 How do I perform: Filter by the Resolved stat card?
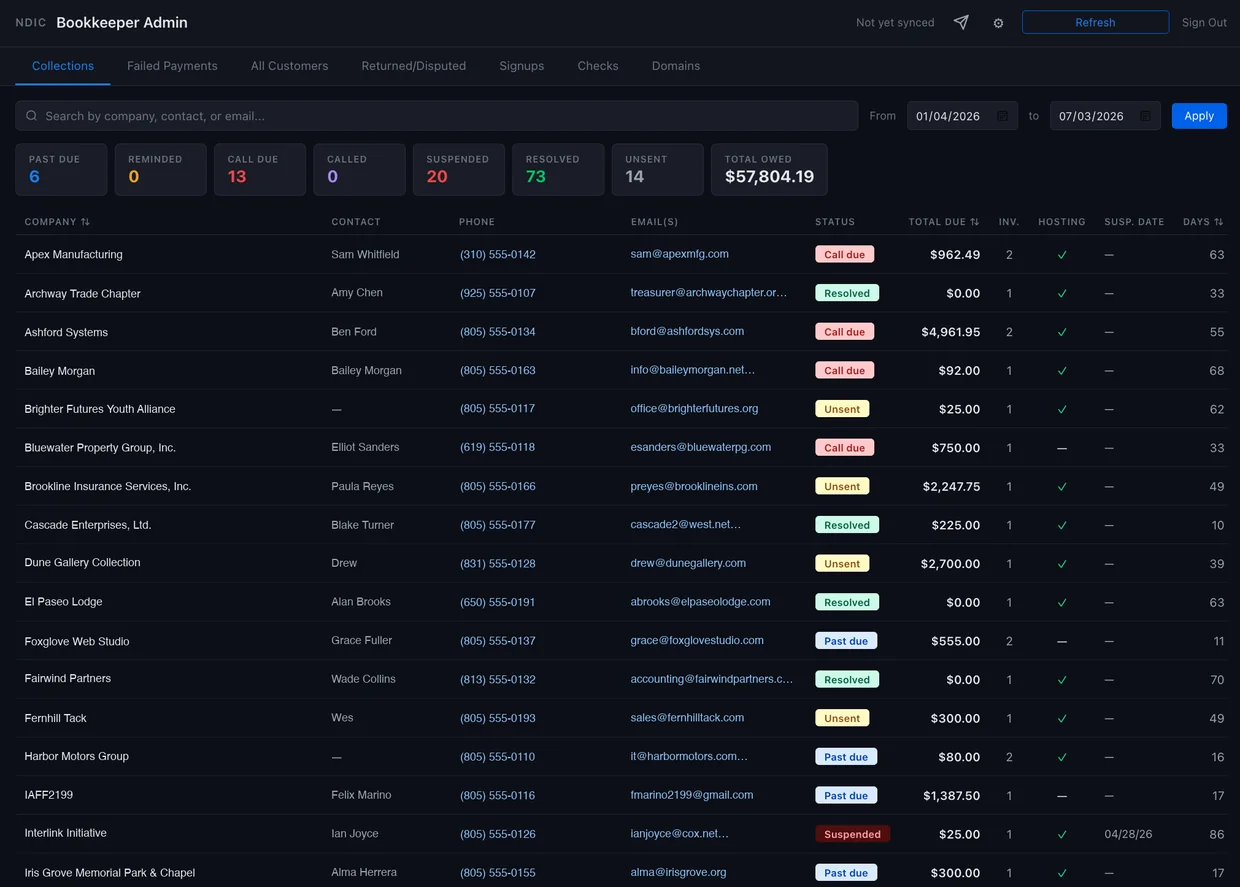[x=558, y=170]
